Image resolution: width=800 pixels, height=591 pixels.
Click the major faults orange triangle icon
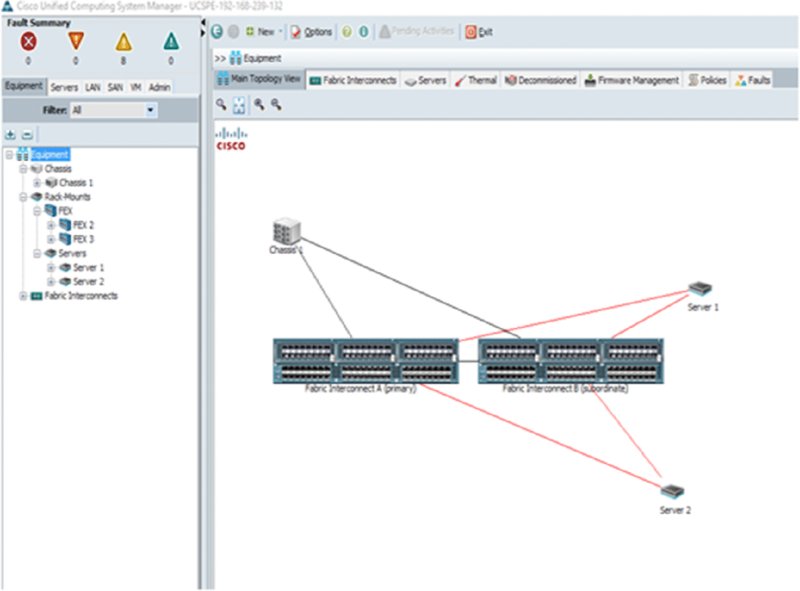click(x=76, y=42)
